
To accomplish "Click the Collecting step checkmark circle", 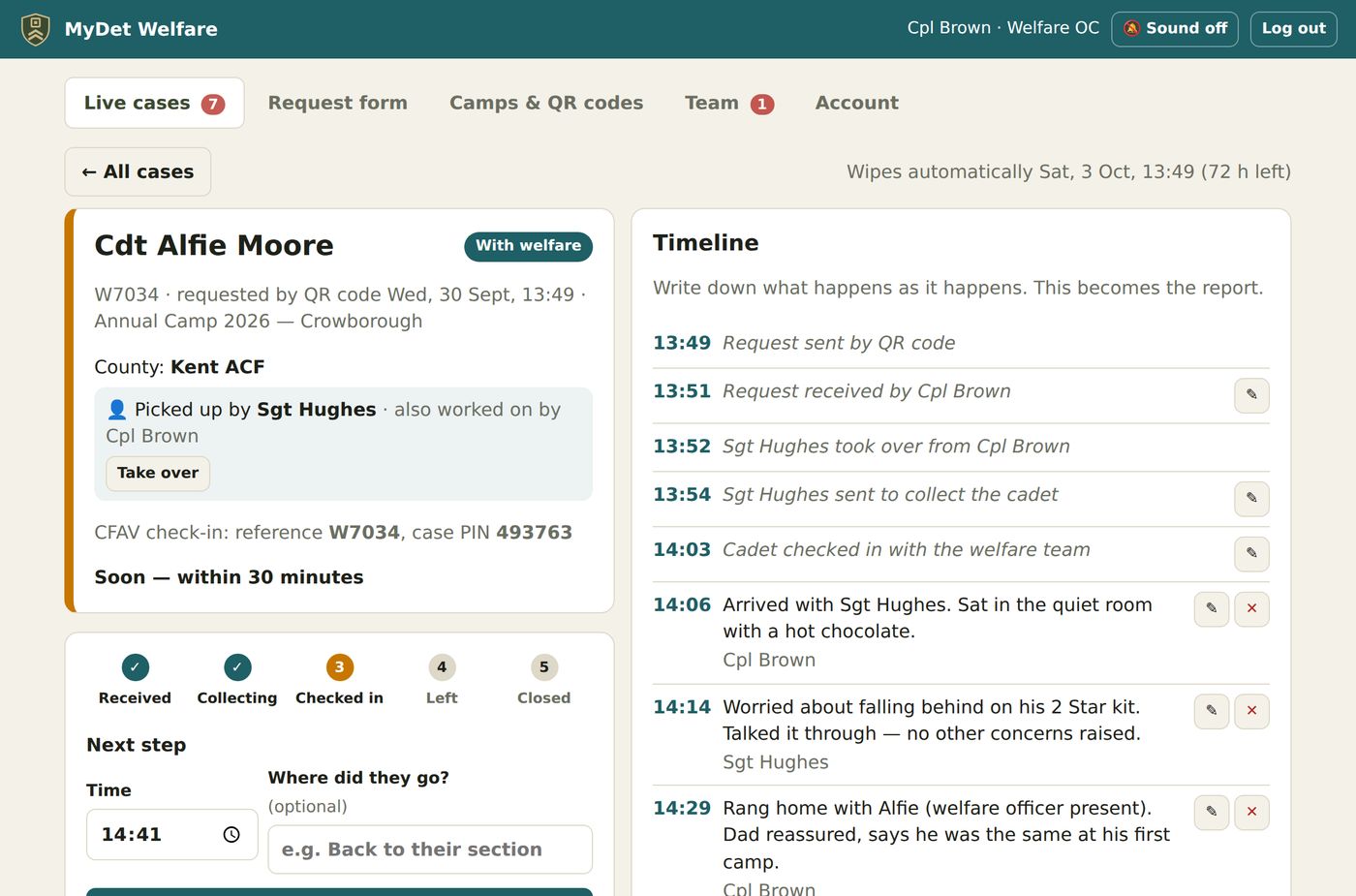I will (x=237, y=667).
